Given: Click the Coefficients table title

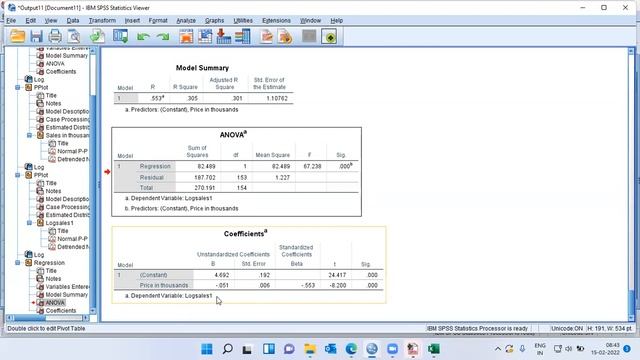Looking at the screenshot, I should click(x=245, y=233).
